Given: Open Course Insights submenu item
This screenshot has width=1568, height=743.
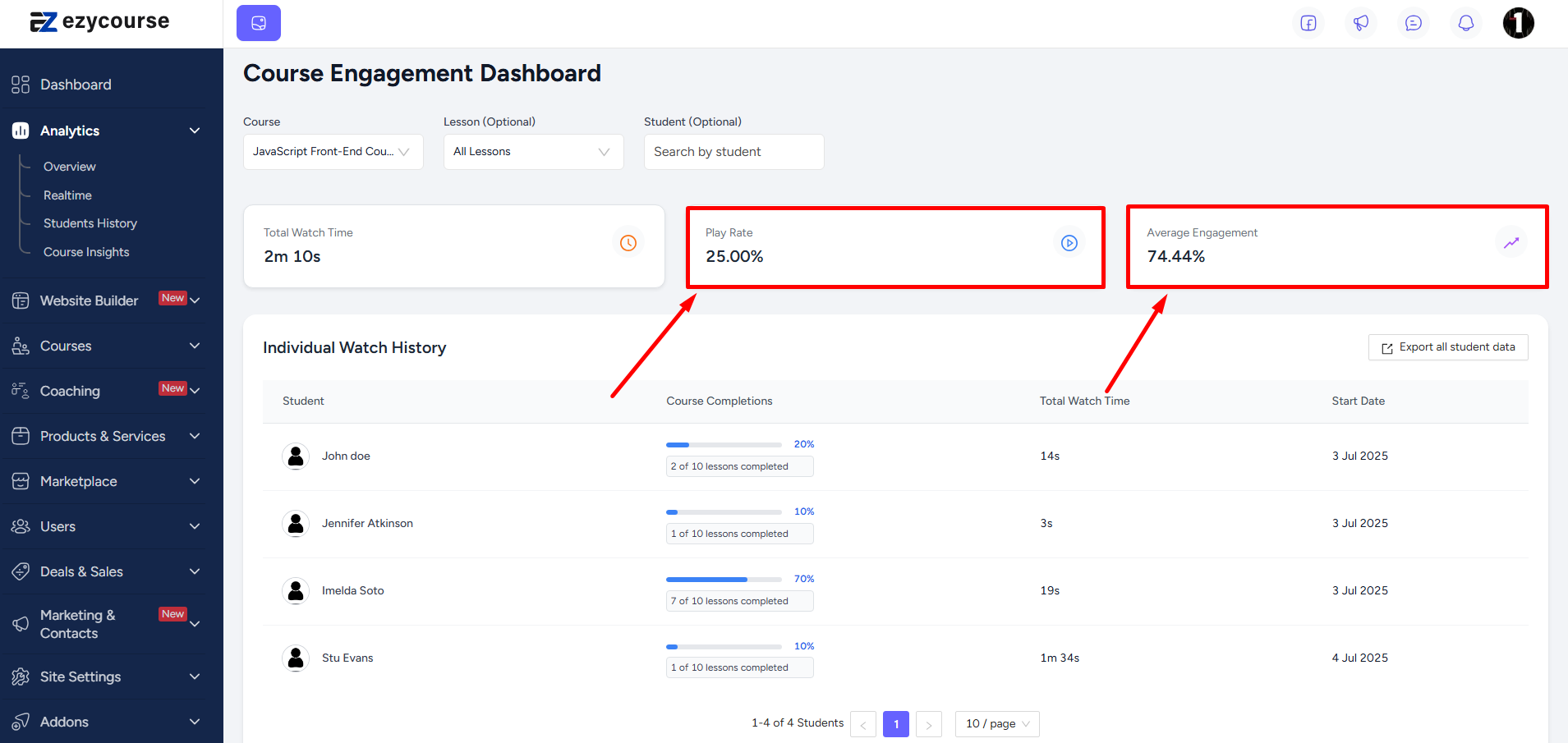Looking at the screenshot, I should (x=86, y=252).
